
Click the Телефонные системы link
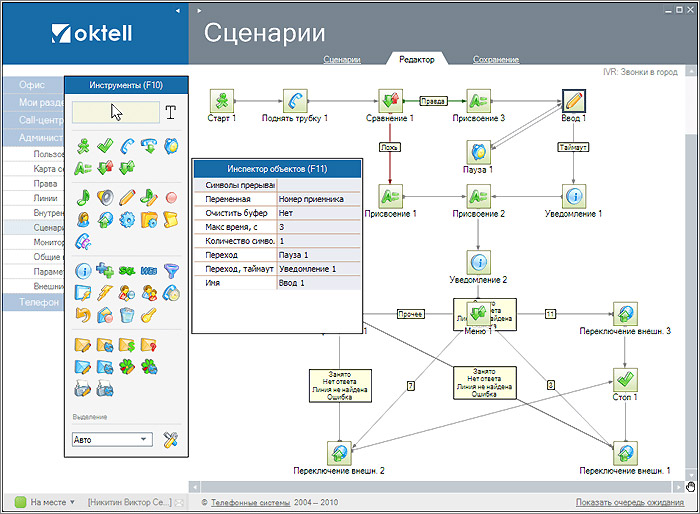[x=250, y=502]
